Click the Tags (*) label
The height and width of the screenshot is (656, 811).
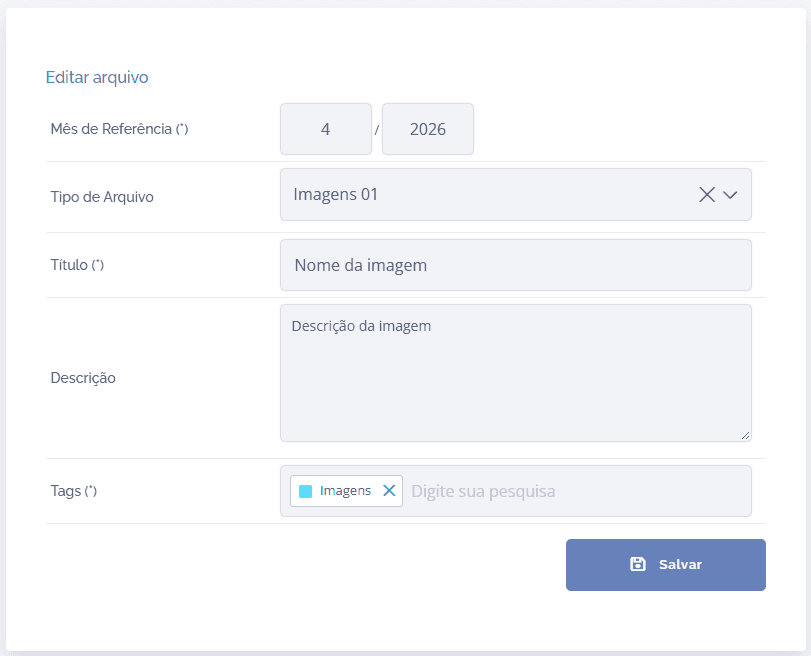point(73,490)
